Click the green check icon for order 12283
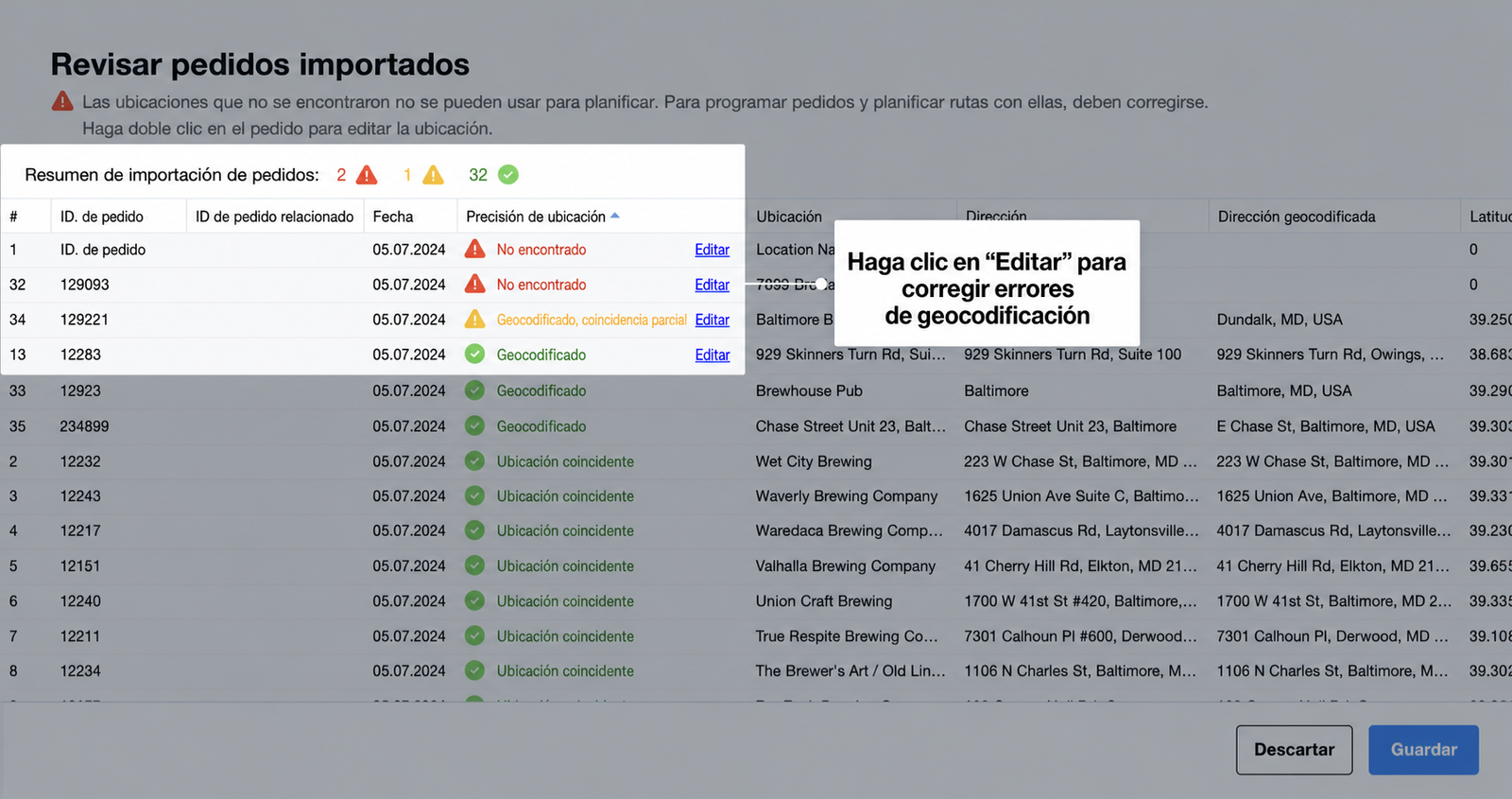This screenshot has width=1512, height=799. tap(474, 355)
